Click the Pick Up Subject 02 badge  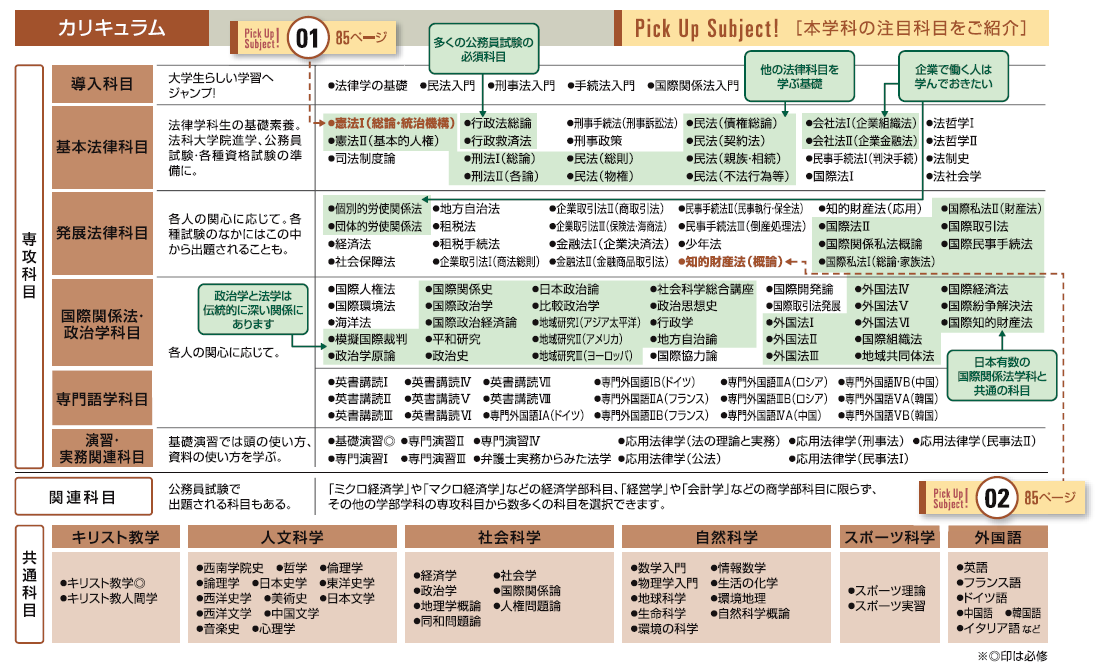point(996,497)
